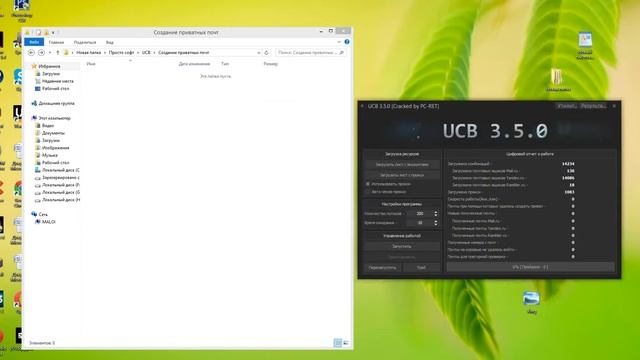The width and height of the screenshot is (640, 360).
Task: Increase thread count stepper in UCB
Action: tap(436, 212)
